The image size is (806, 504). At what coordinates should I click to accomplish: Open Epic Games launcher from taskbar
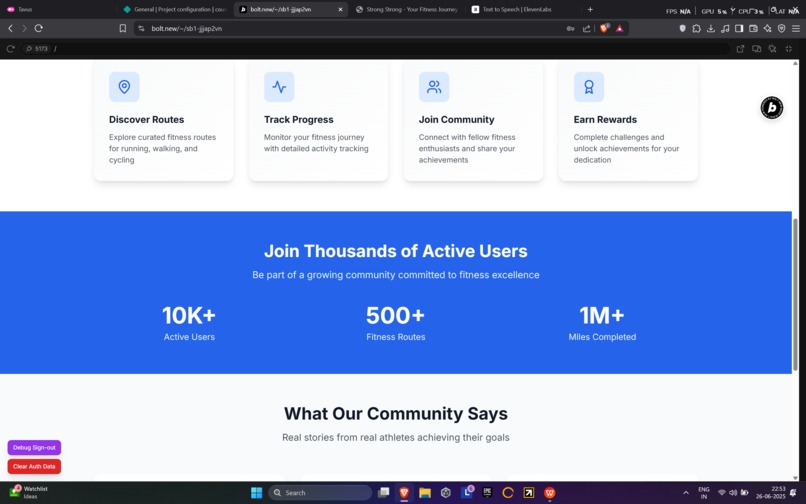(487, 493)
